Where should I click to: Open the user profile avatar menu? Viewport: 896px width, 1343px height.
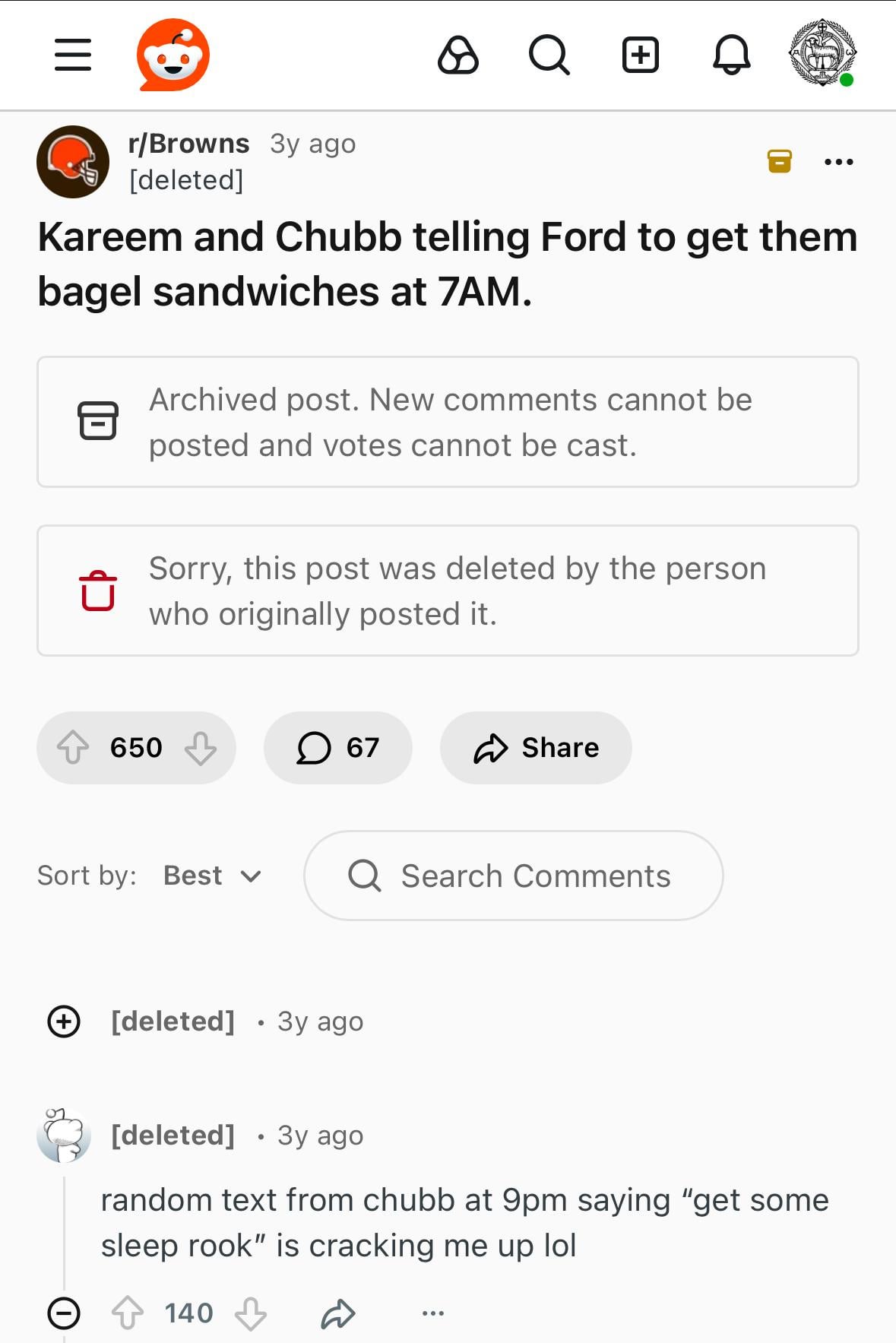(822, 53)
